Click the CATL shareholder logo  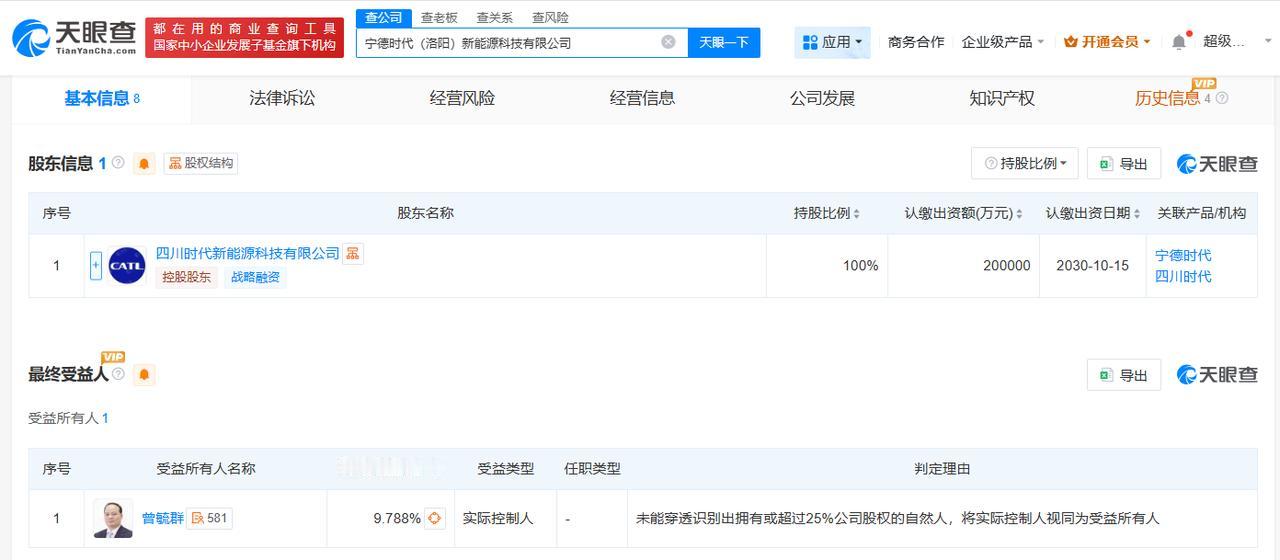pos(127,266)
